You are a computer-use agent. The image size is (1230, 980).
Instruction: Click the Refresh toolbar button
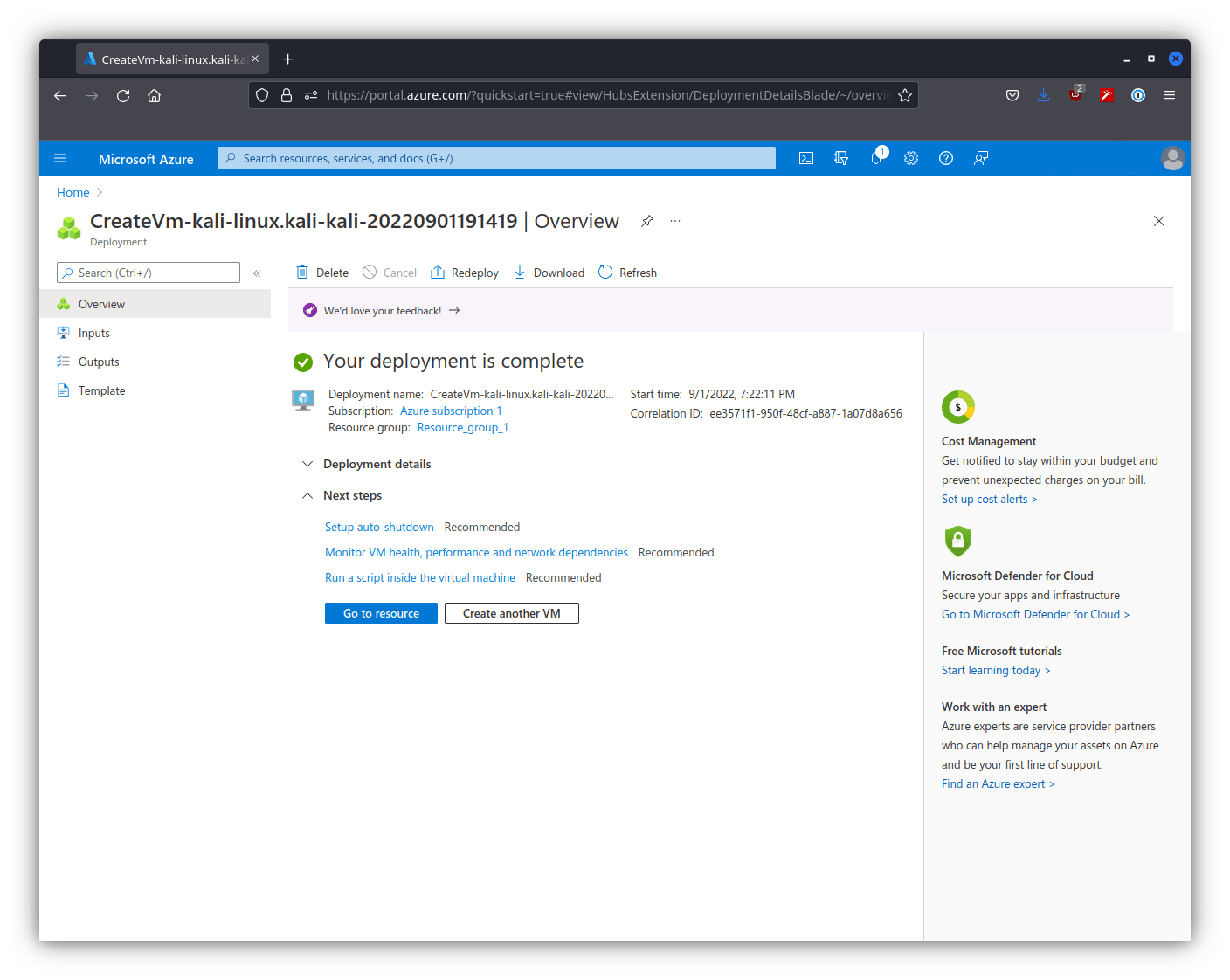pyautogui.click(x=627, y=273)
